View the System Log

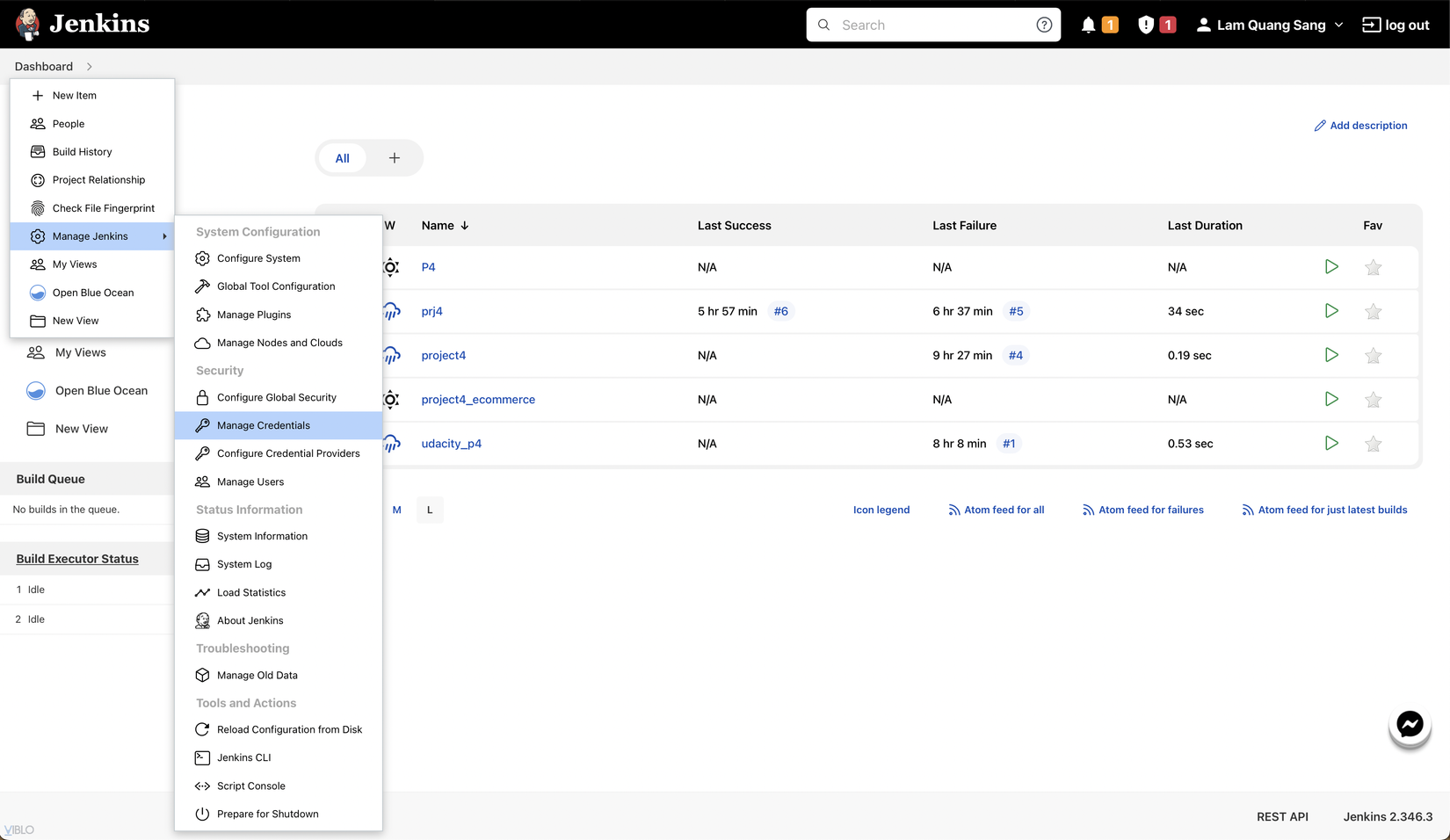pos(243,564)
